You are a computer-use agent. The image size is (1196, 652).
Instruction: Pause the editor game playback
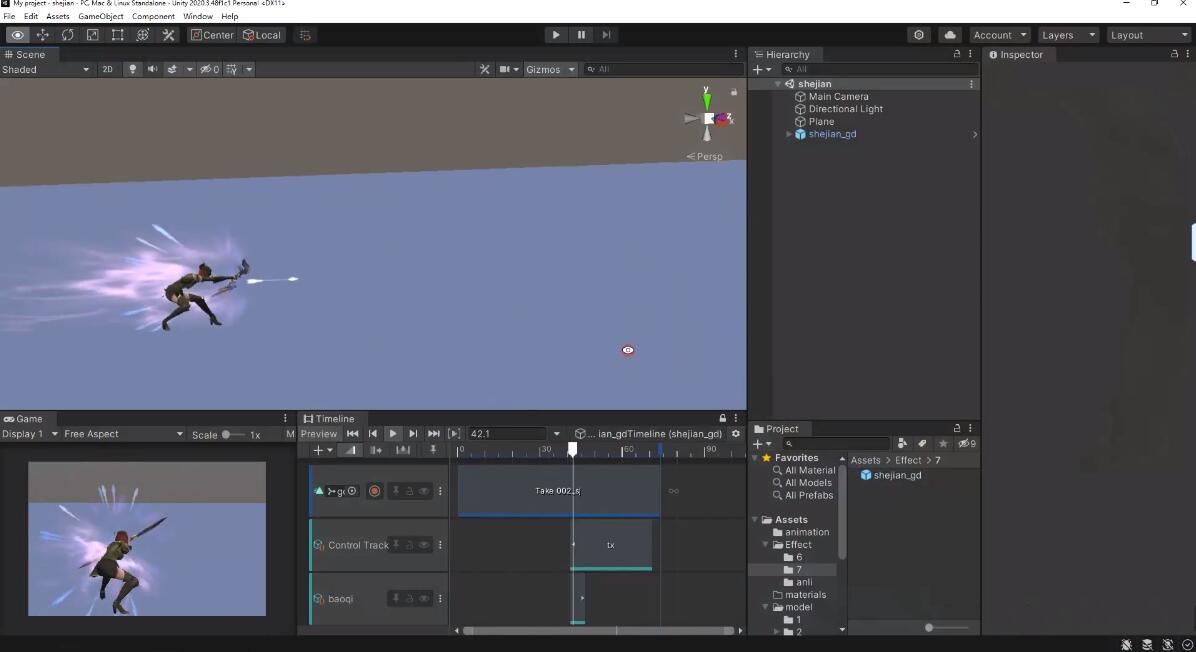click(x=581, y=35)
